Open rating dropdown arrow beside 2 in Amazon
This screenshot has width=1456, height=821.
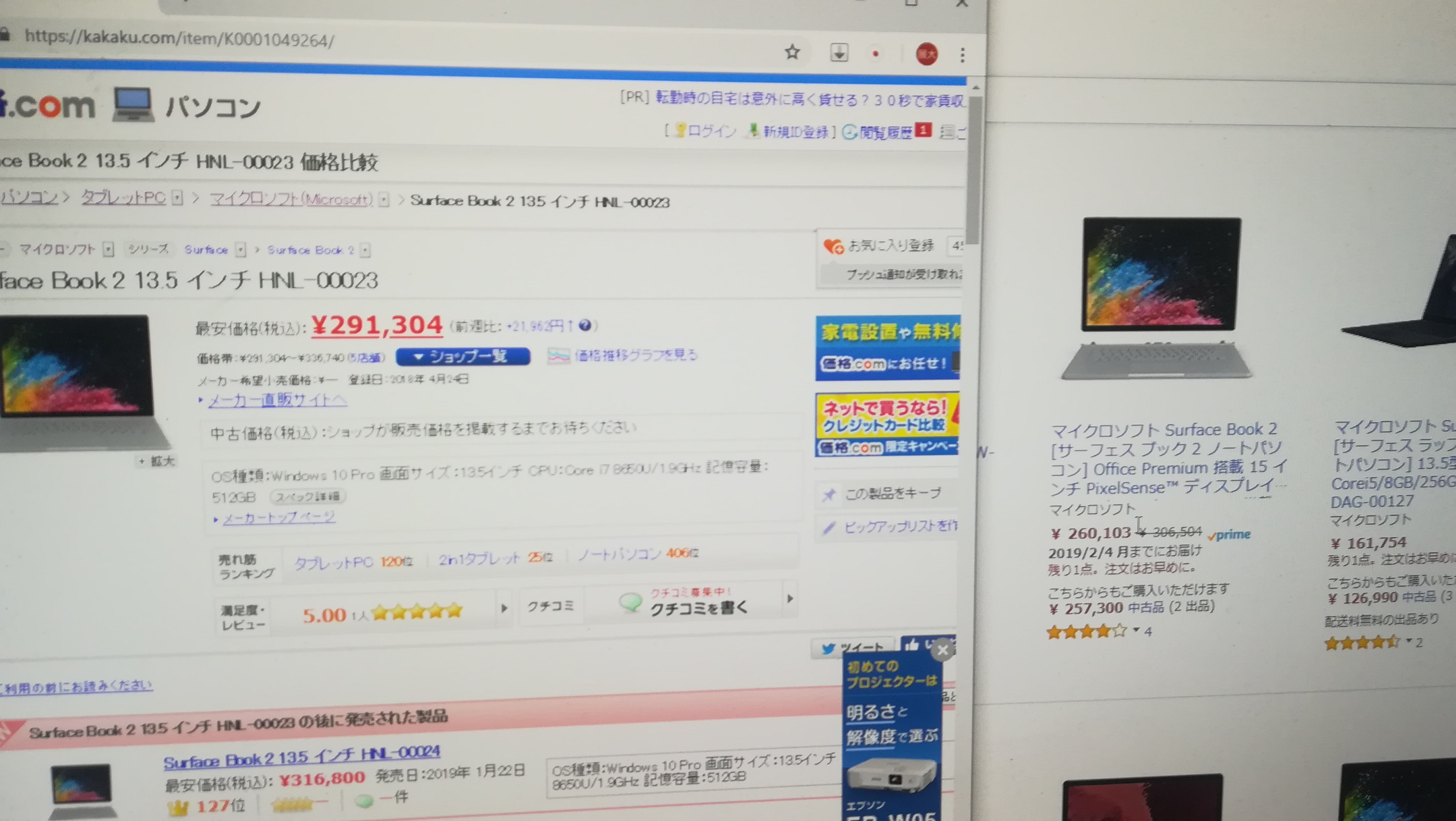(1409, 641)
